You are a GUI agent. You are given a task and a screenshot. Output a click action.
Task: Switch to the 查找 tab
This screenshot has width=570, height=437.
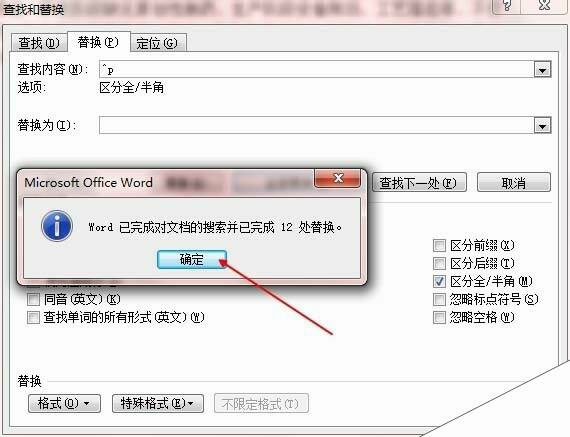[x=39, y=43]
